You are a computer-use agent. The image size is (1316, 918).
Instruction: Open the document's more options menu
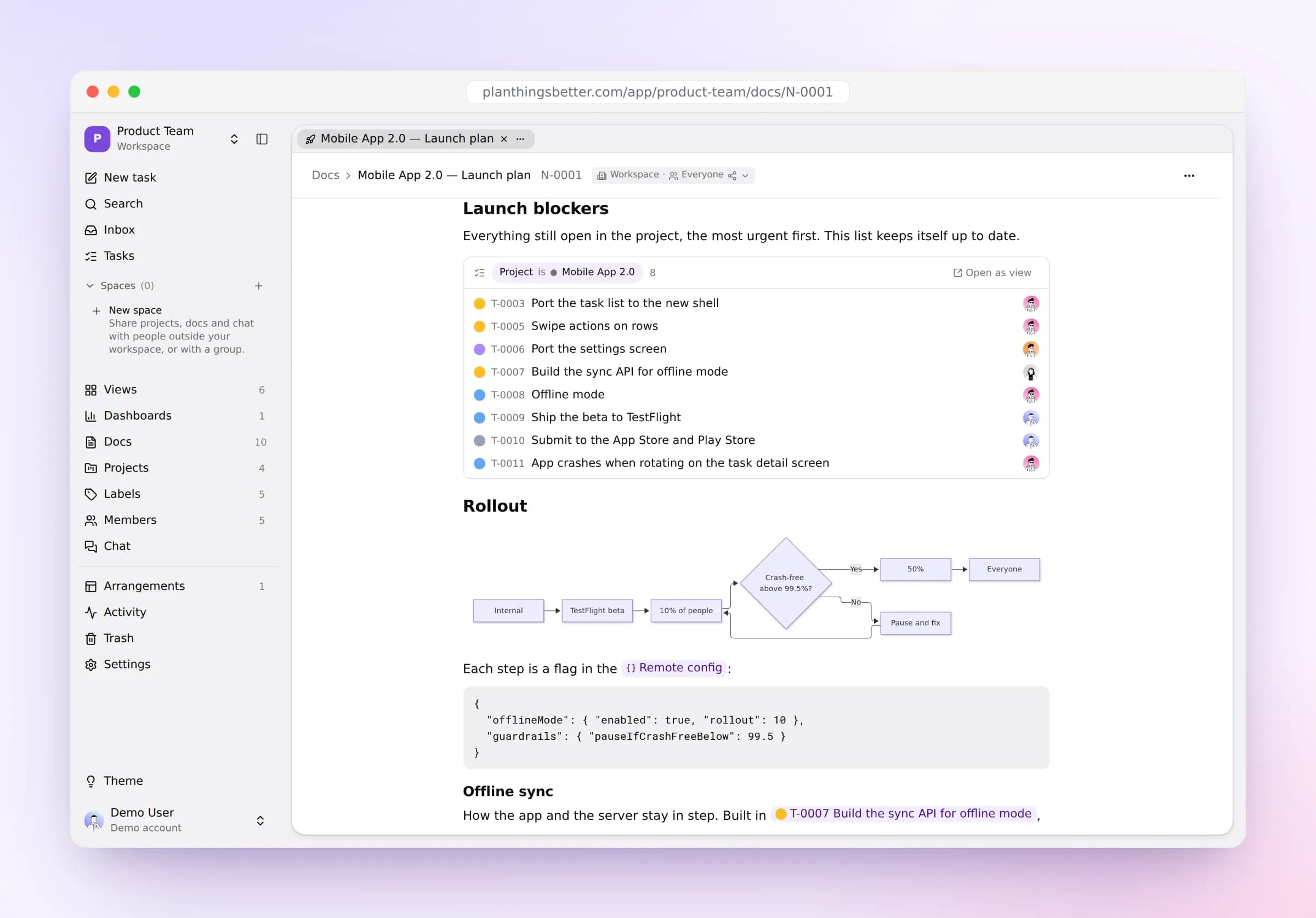1189,175
